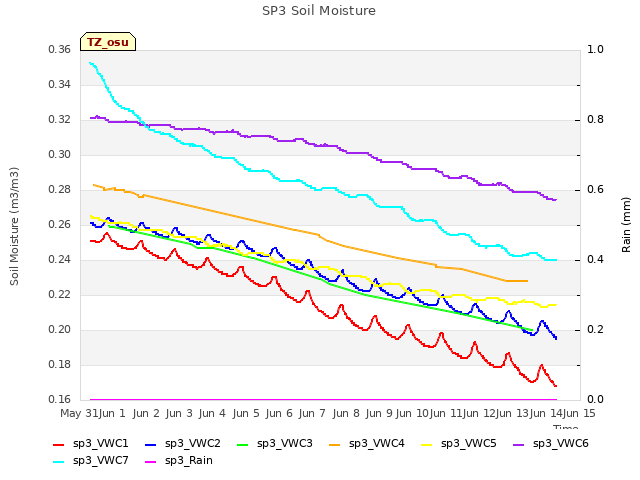Click the Jun 15 date tick label
Image resolution: width=640 pixels, height=480 pixels.
pyautogui.click(x=579, y=413)
